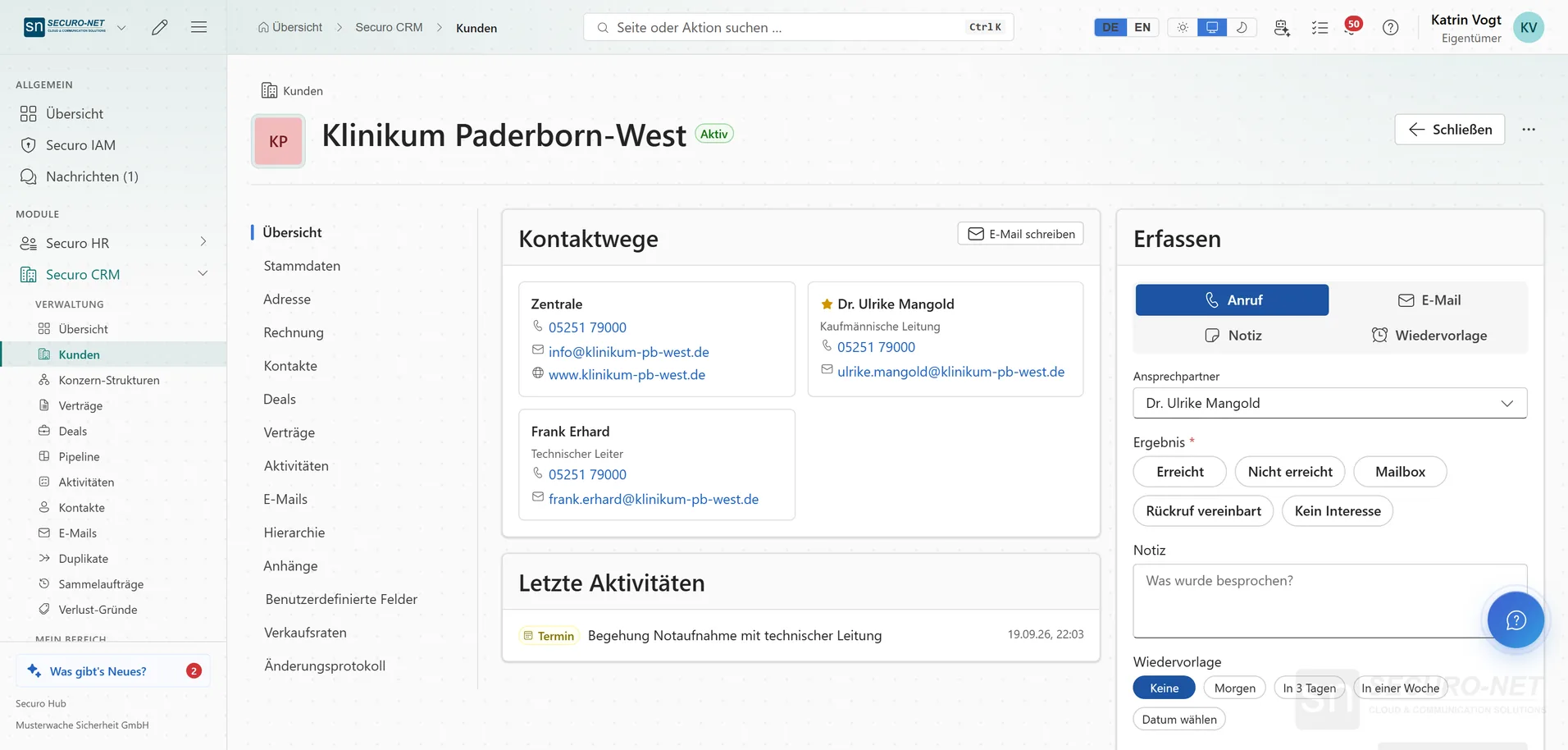Focus the Notiz text area
Screen dimensions: 1568x750
click(1330, 601)
